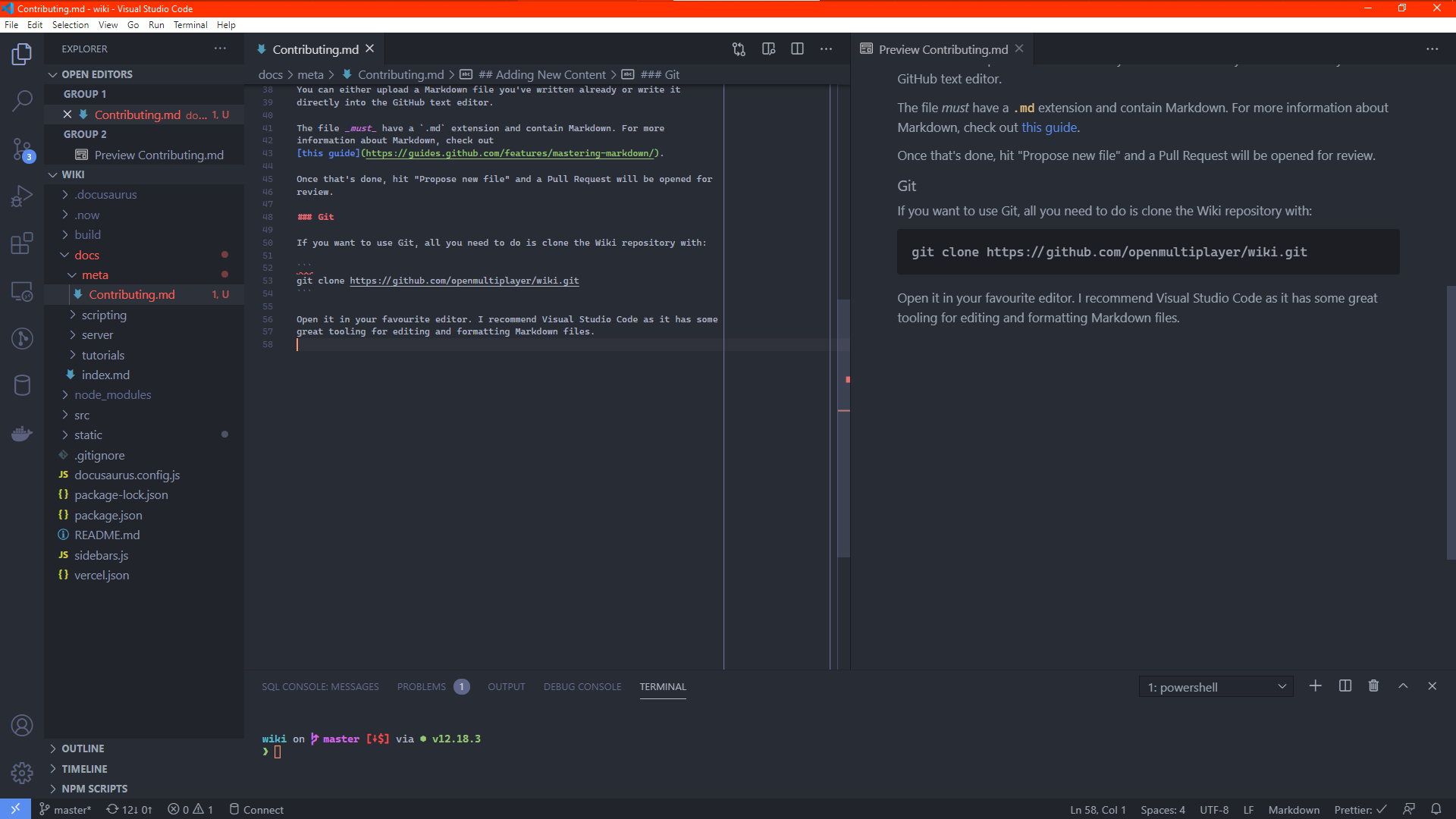Open the Accounts menu icon

22,726
